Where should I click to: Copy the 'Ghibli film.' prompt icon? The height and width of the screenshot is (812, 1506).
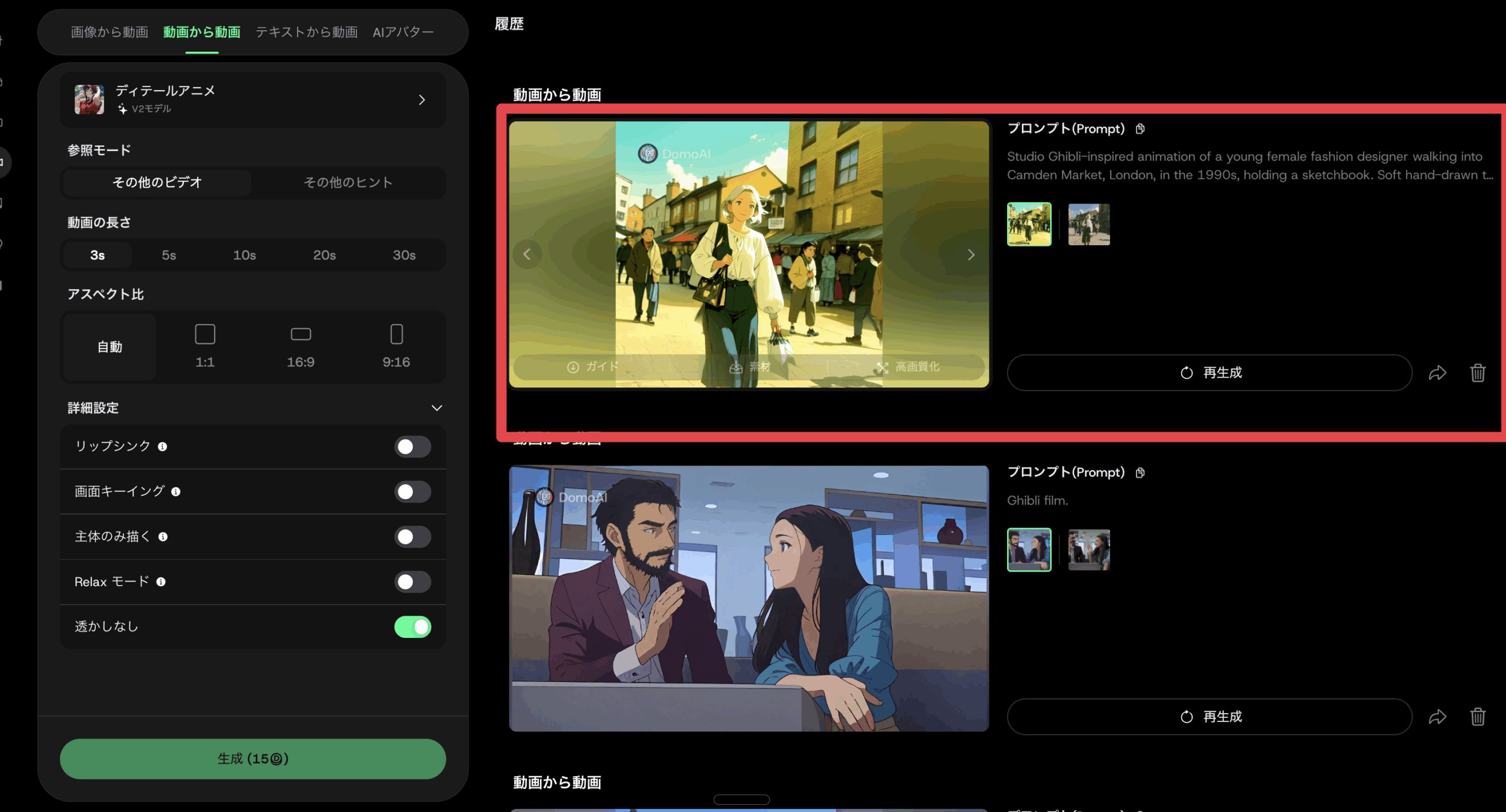[x=1140, y=473]
